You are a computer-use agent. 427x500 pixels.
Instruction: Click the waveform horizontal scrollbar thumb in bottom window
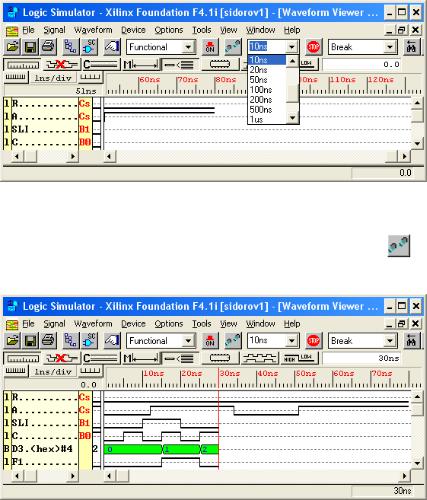tap(122, 476)
